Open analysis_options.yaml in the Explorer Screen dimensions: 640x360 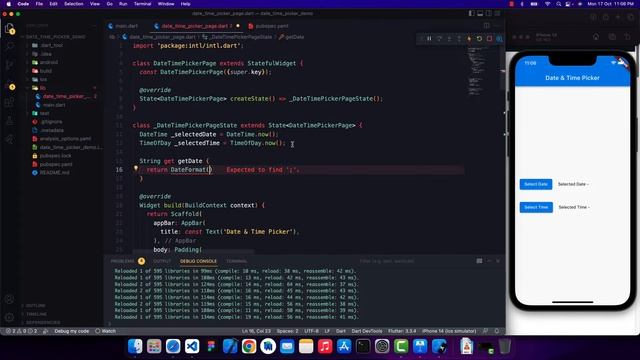65,139
